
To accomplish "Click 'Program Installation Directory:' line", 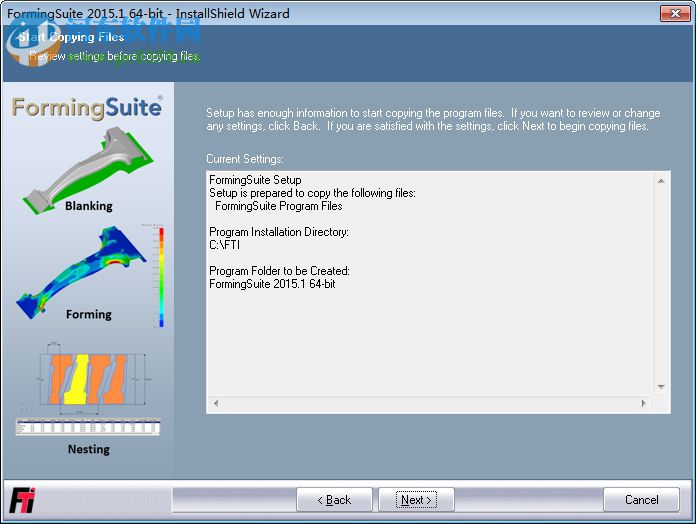I will (279, 232).
